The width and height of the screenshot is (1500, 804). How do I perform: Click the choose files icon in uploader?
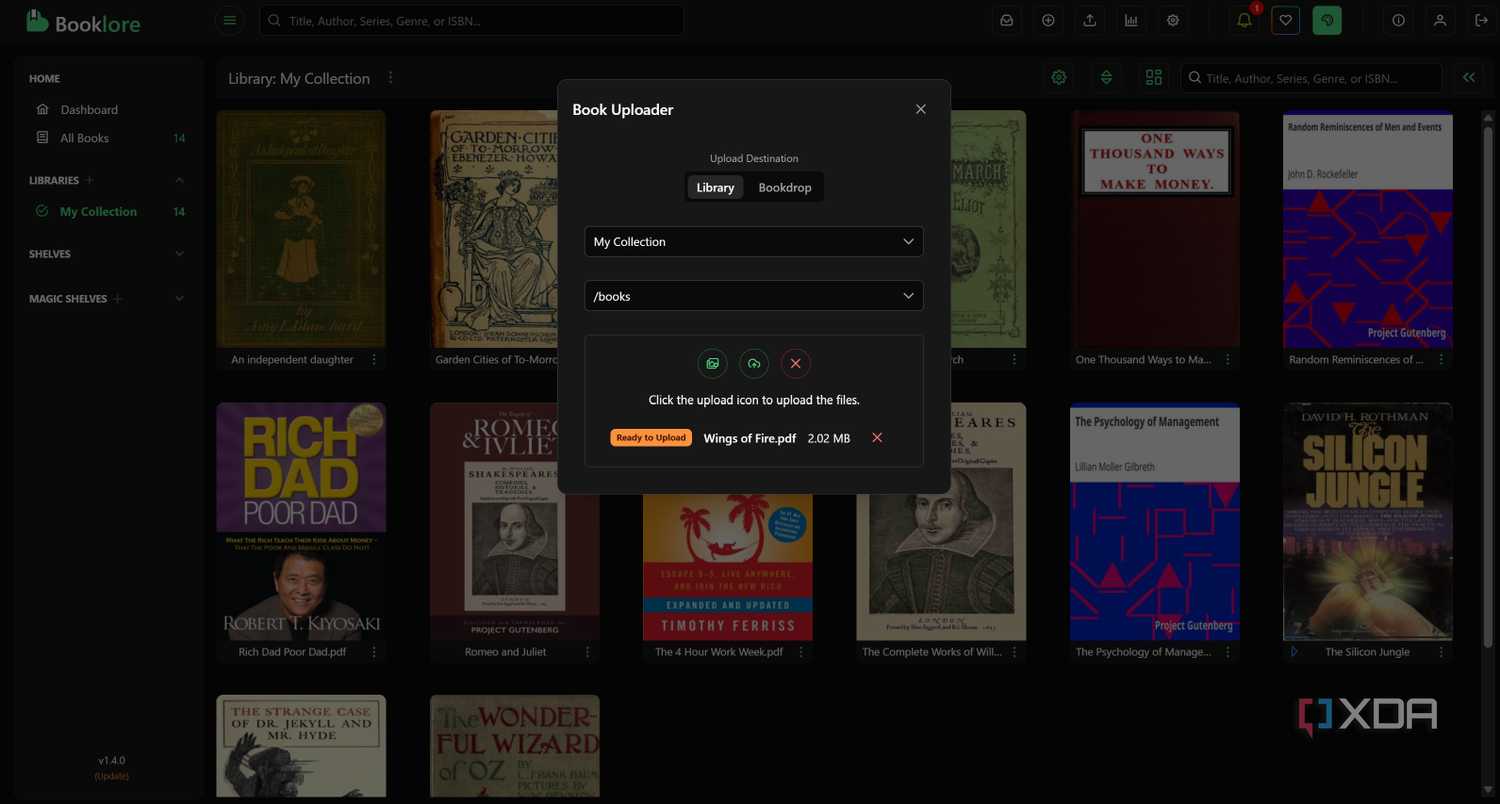coord(712,364)
